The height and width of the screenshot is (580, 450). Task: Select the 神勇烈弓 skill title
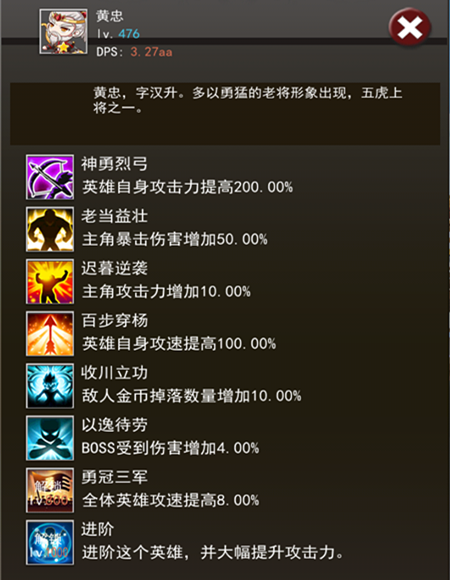(115, 164)
